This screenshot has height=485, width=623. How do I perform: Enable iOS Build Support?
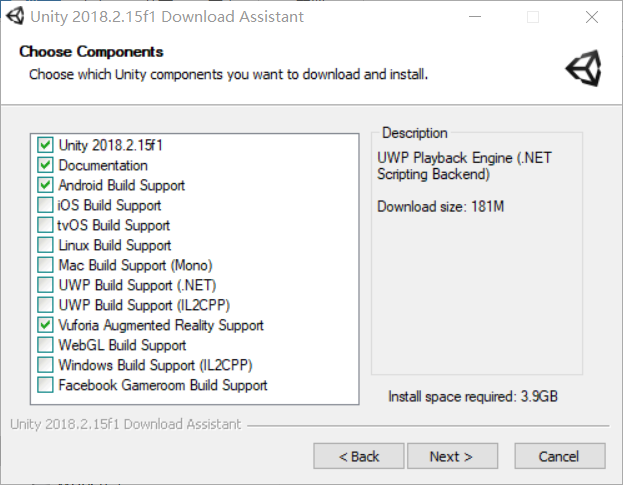click(45, 205)
